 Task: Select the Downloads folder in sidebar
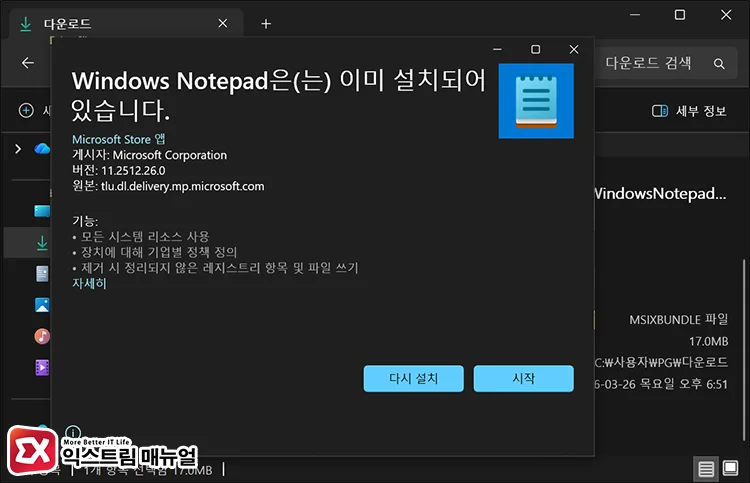click(x=42, y=242)
